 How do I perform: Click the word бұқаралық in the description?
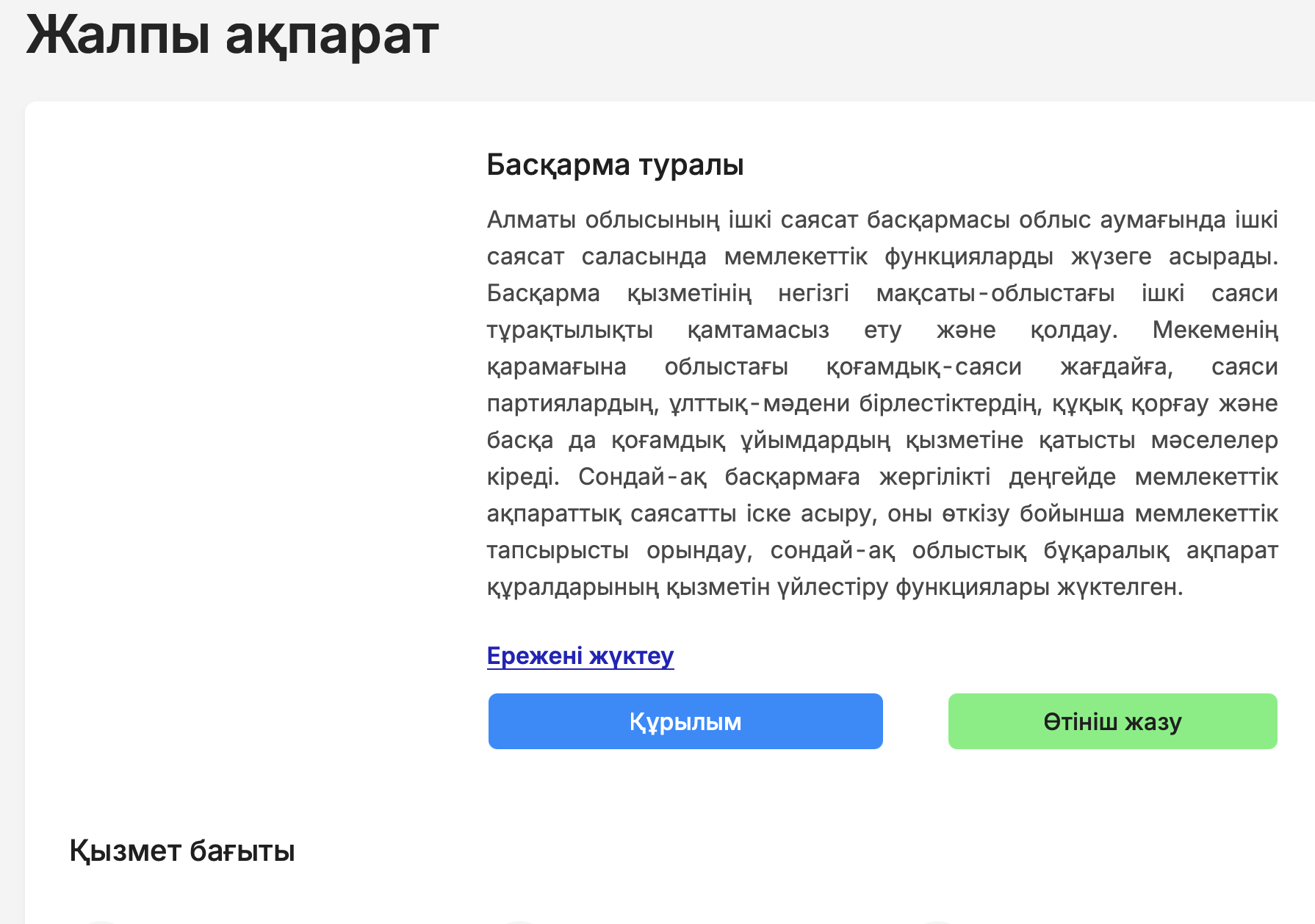1106,550
